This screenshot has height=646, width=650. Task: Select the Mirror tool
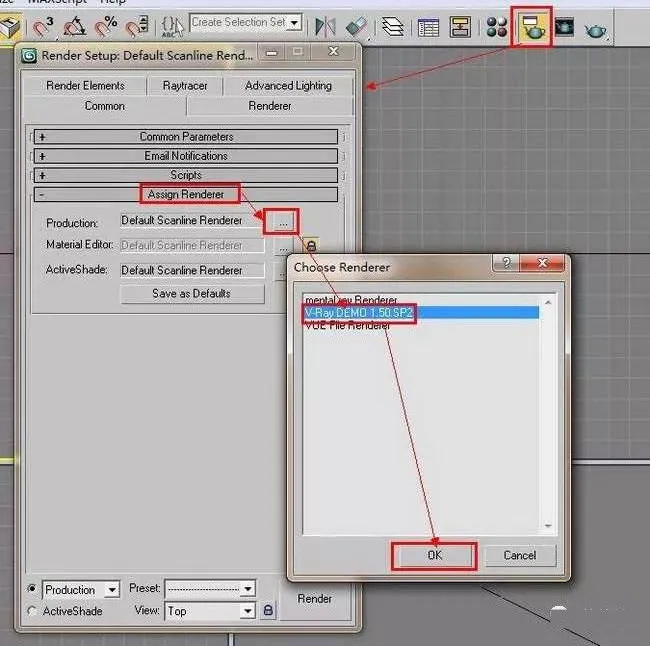325,27
